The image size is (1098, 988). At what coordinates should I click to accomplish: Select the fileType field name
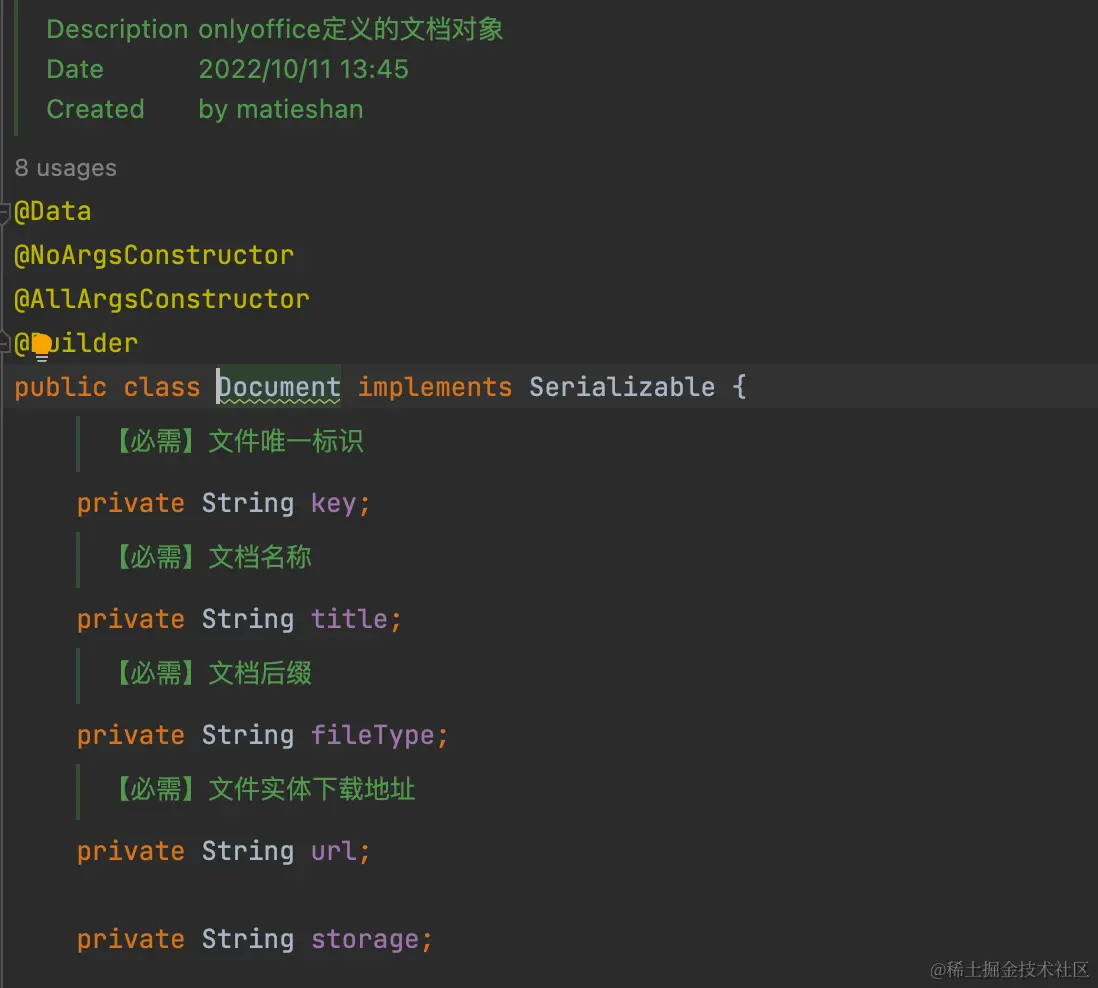[373, 735]
